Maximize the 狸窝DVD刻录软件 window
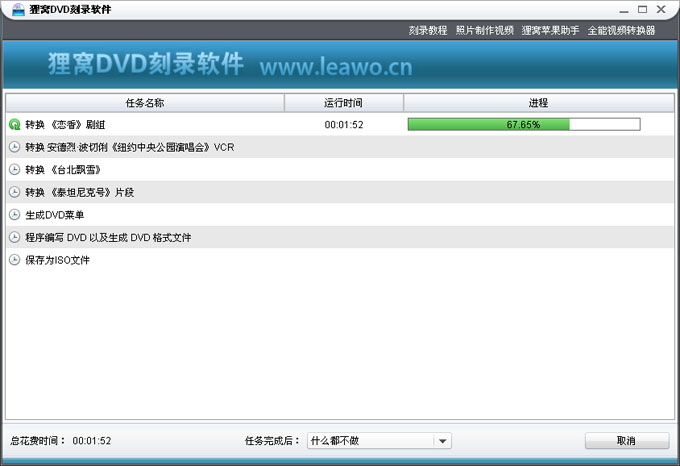This screenshot has width=680, height=466. pos(643,9)
